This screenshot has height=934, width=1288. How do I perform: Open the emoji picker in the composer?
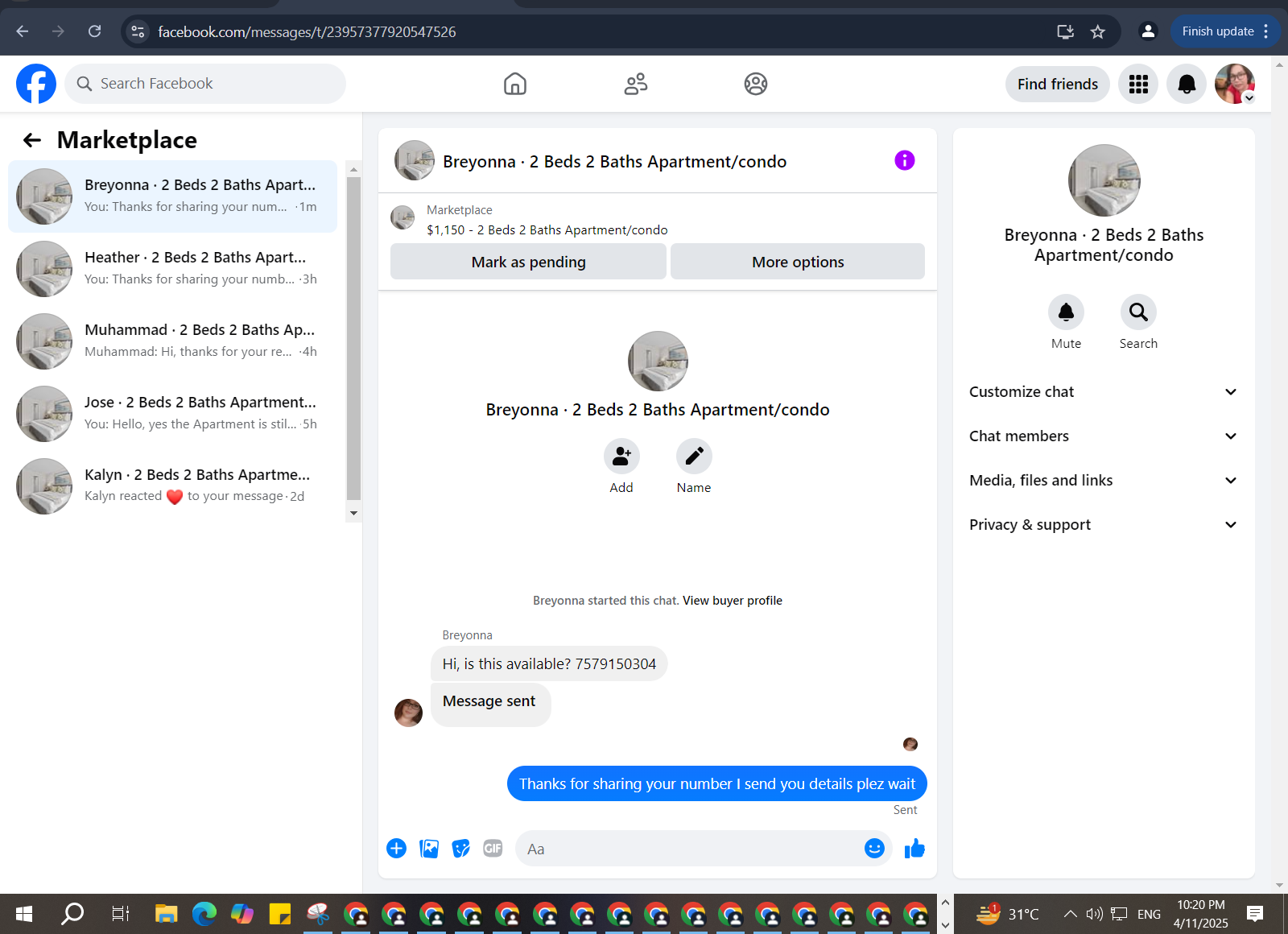[x=874, y=849]
